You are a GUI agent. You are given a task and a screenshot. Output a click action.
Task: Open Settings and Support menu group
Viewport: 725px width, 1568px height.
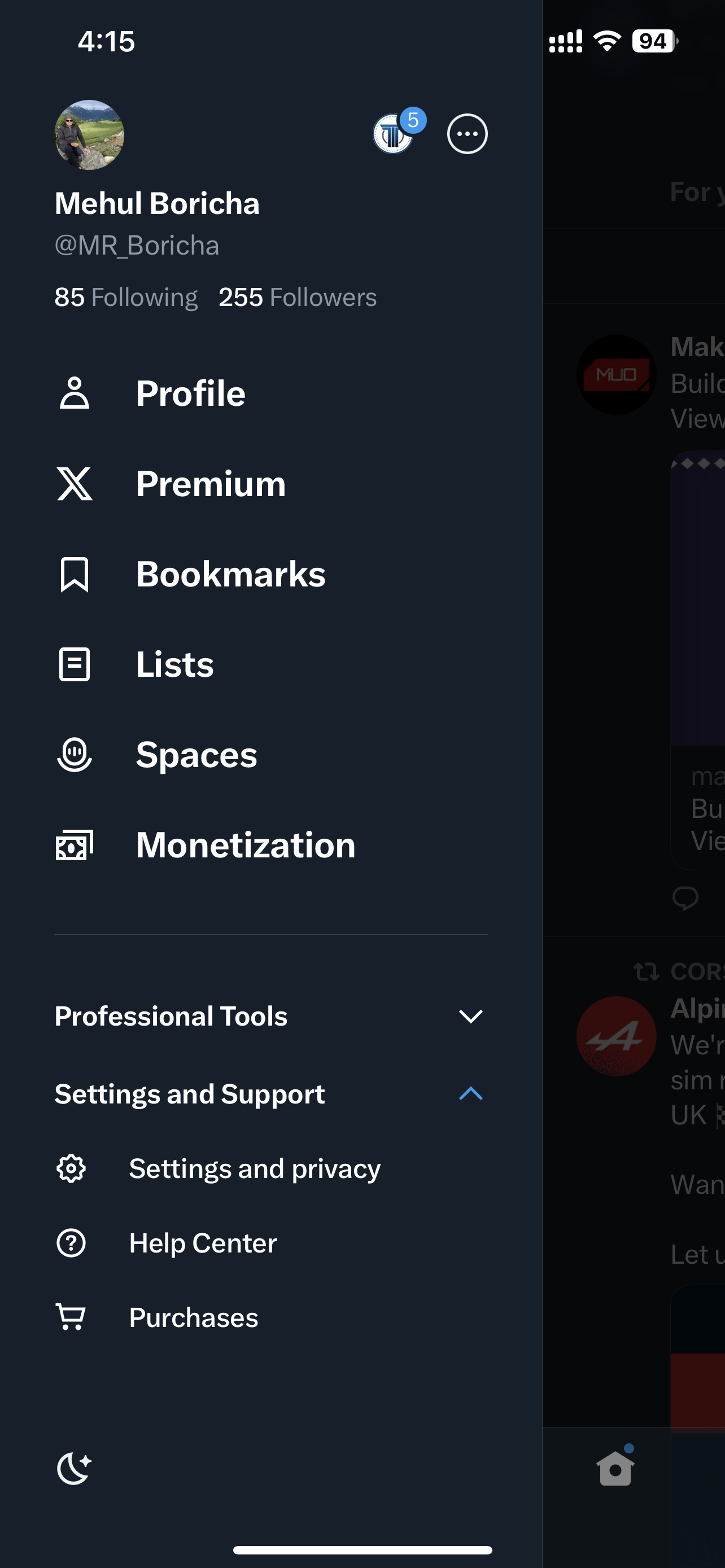[190, 1093]
